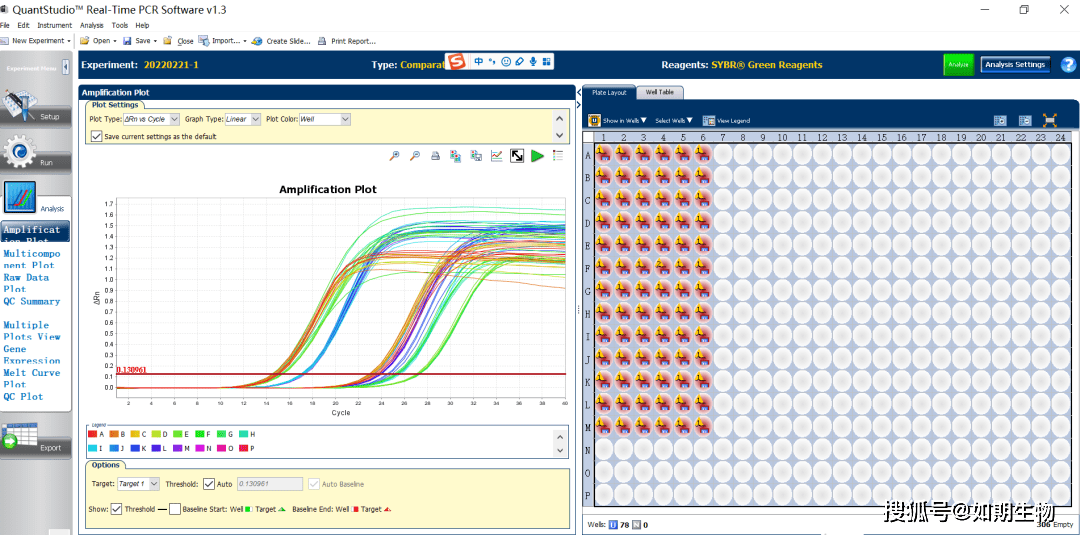
Task: Click the zoom out magnifier icon
Action: 414,156
